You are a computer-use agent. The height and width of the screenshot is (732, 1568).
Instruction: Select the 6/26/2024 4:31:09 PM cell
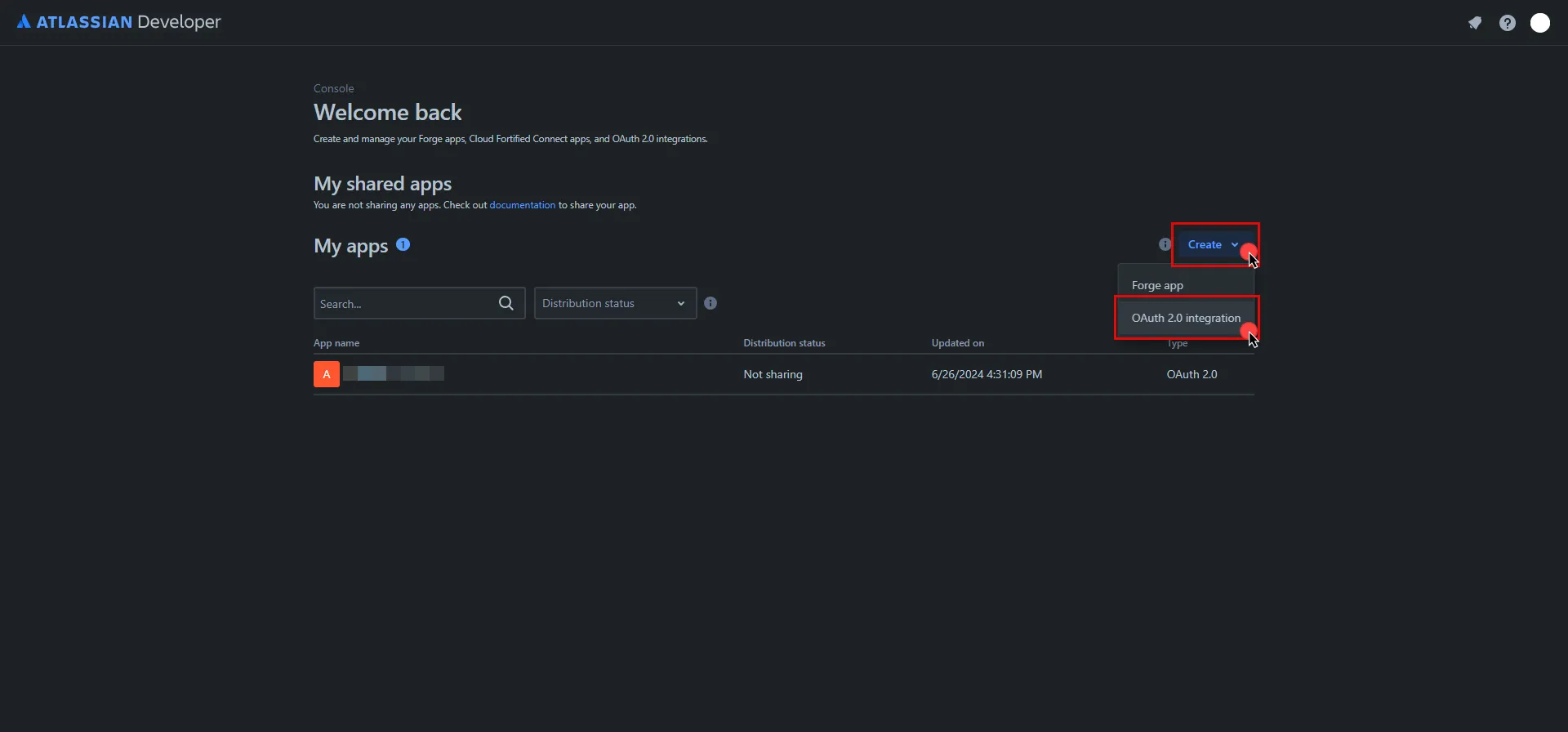tap(987, 374)
